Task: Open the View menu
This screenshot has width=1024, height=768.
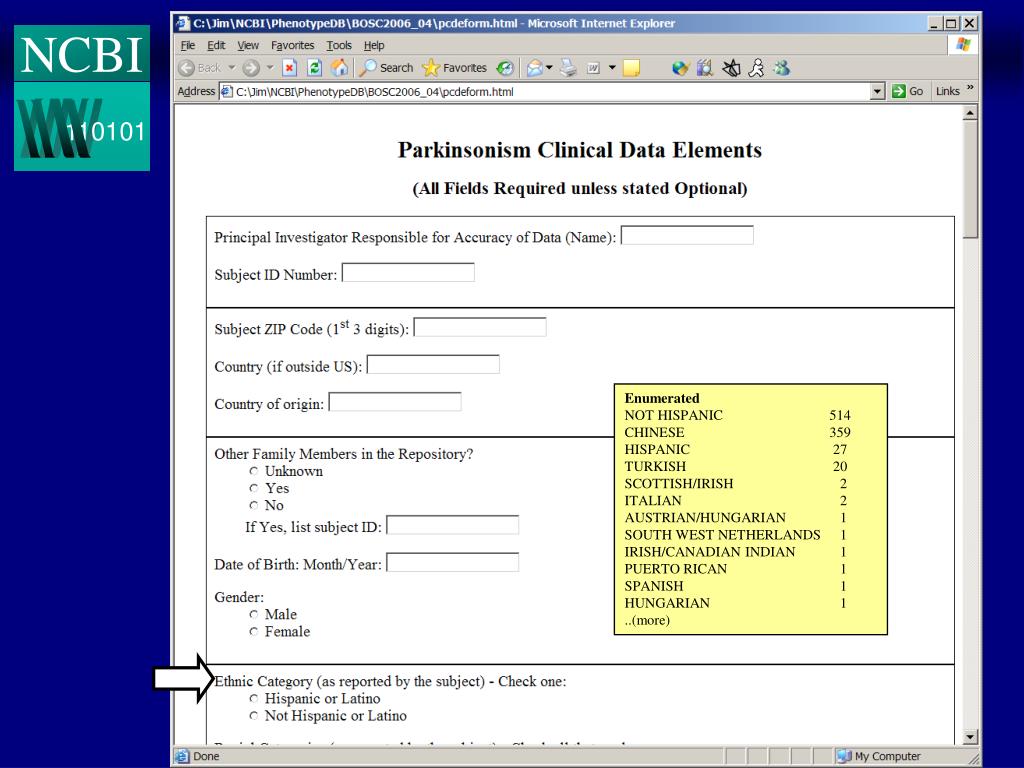Action: pyautogui.click(x=248, y=46)
